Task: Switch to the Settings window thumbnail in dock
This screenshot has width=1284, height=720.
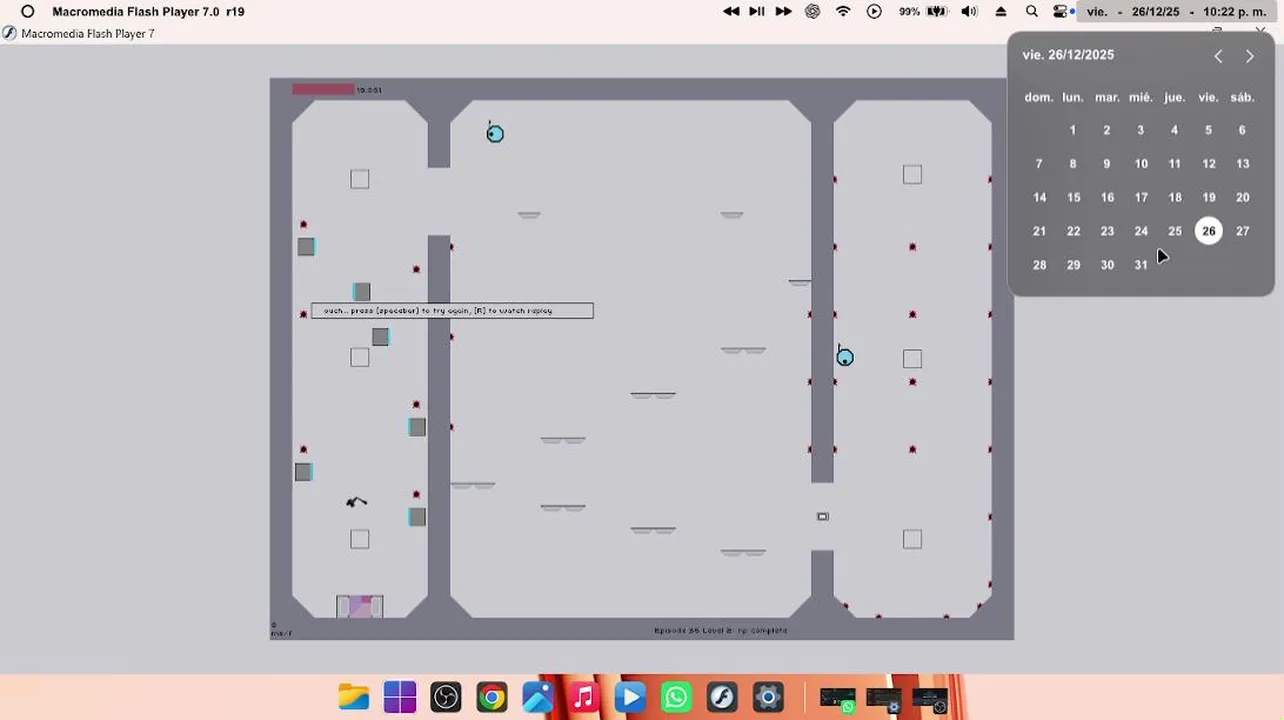Action: (884, 699)
